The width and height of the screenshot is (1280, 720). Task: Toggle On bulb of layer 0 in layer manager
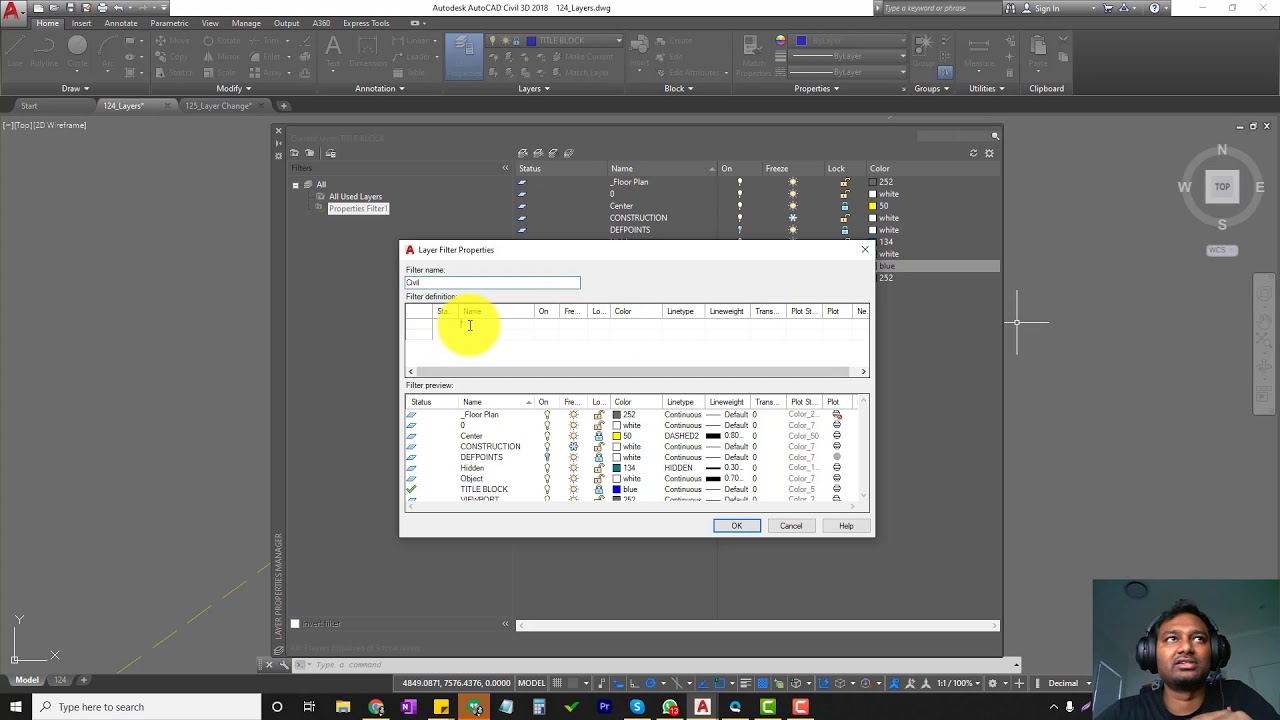point(740,194)
